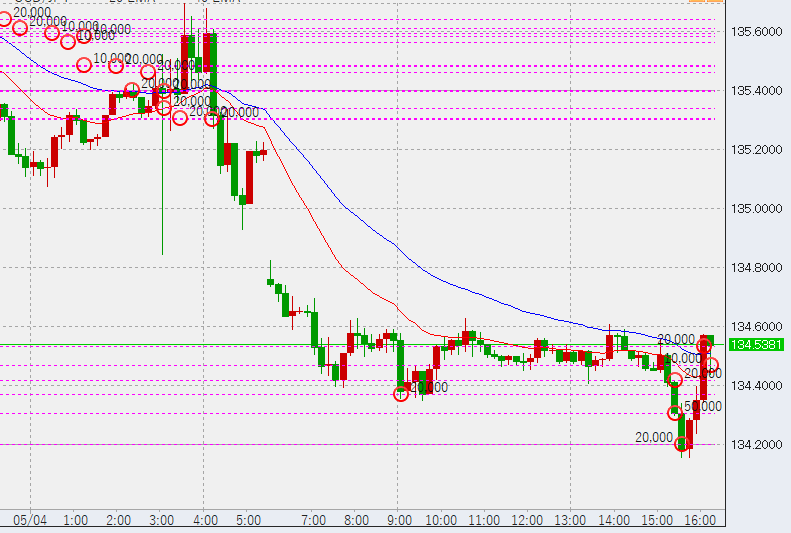This screenshot has width=791, height=533.
Task: Select the trade marker at the 134.2000 low
Action: click(683, 444)
